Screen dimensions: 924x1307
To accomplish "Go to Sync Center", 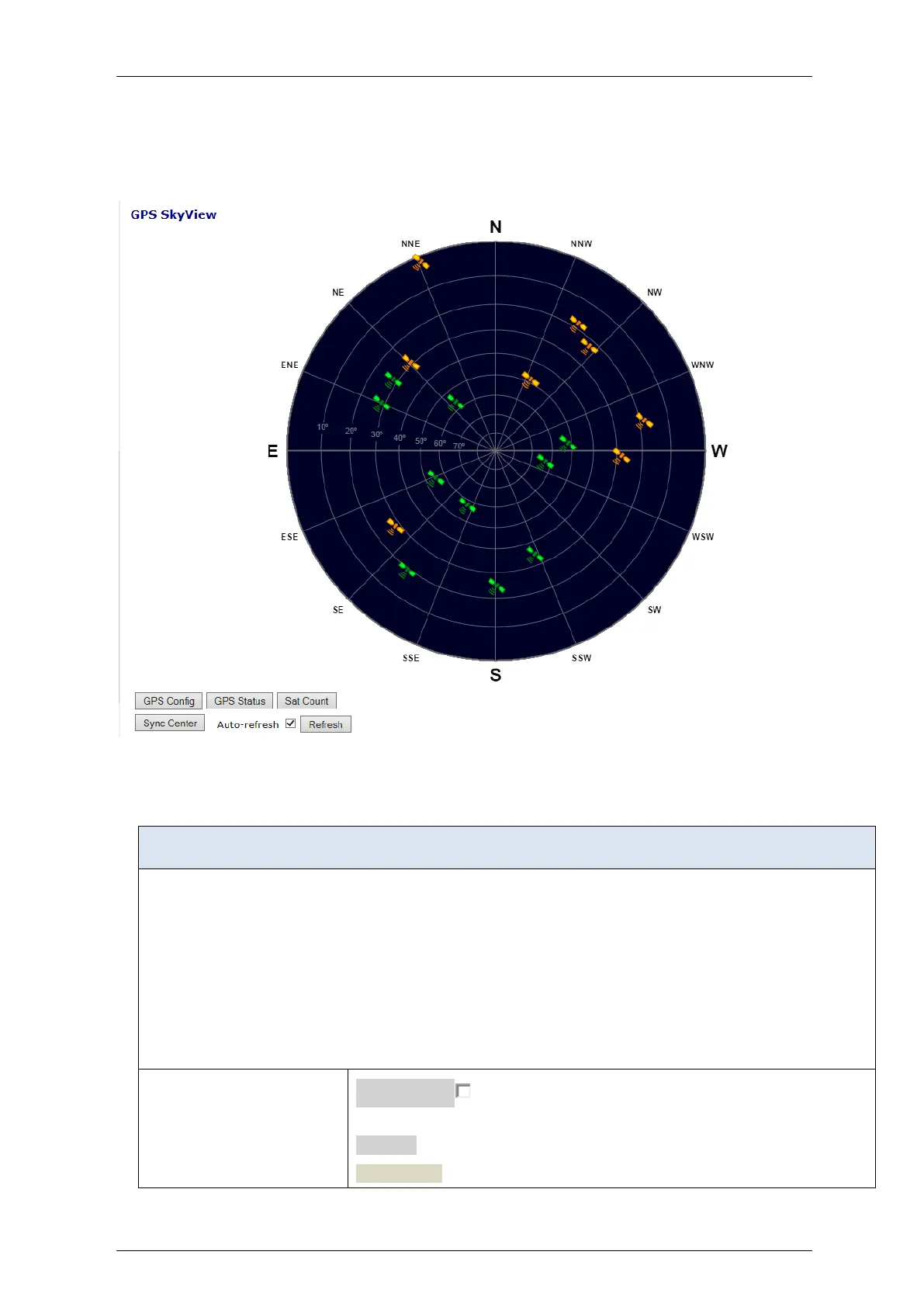I will tap(170, 723).
